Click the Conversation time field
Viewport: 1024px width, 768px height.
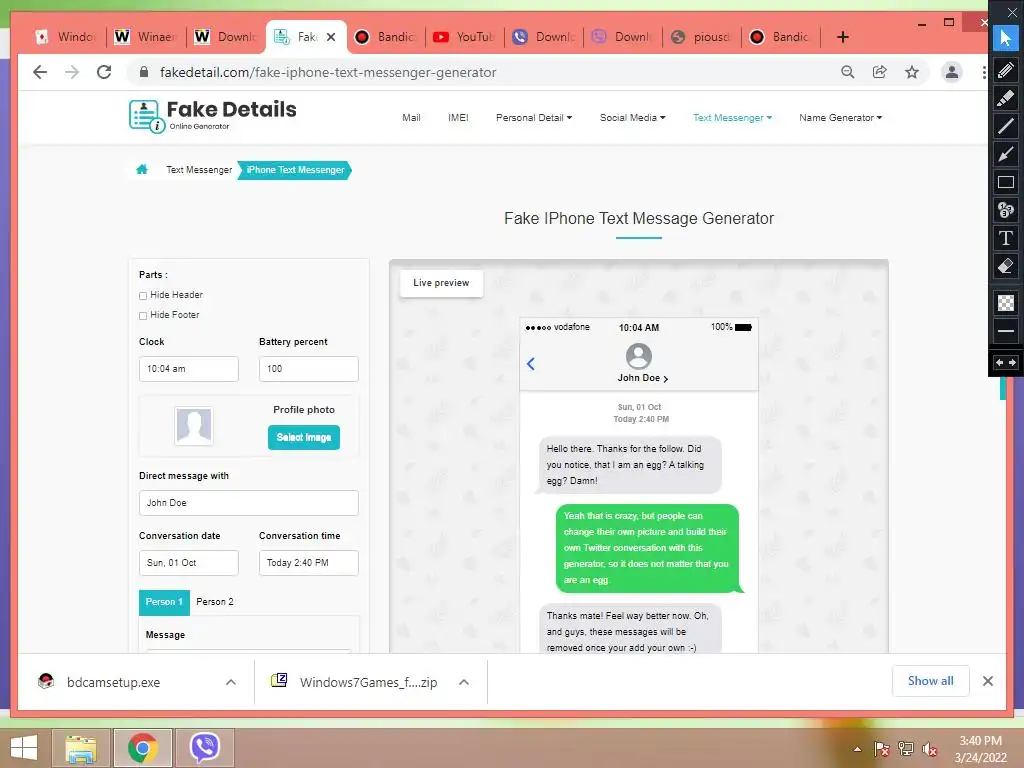coord(309,563)
